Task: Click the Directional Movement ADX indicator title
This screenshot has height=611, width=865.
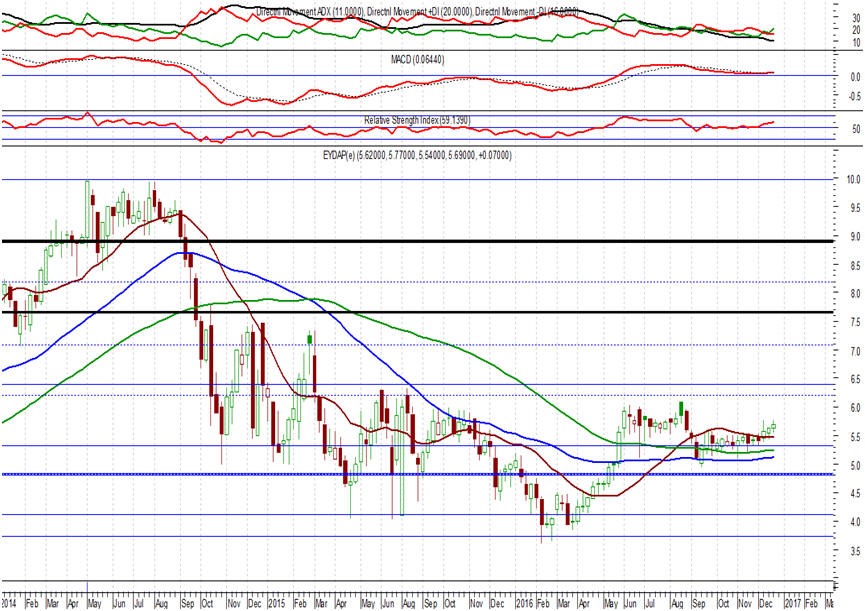Action: click(417, 11)
